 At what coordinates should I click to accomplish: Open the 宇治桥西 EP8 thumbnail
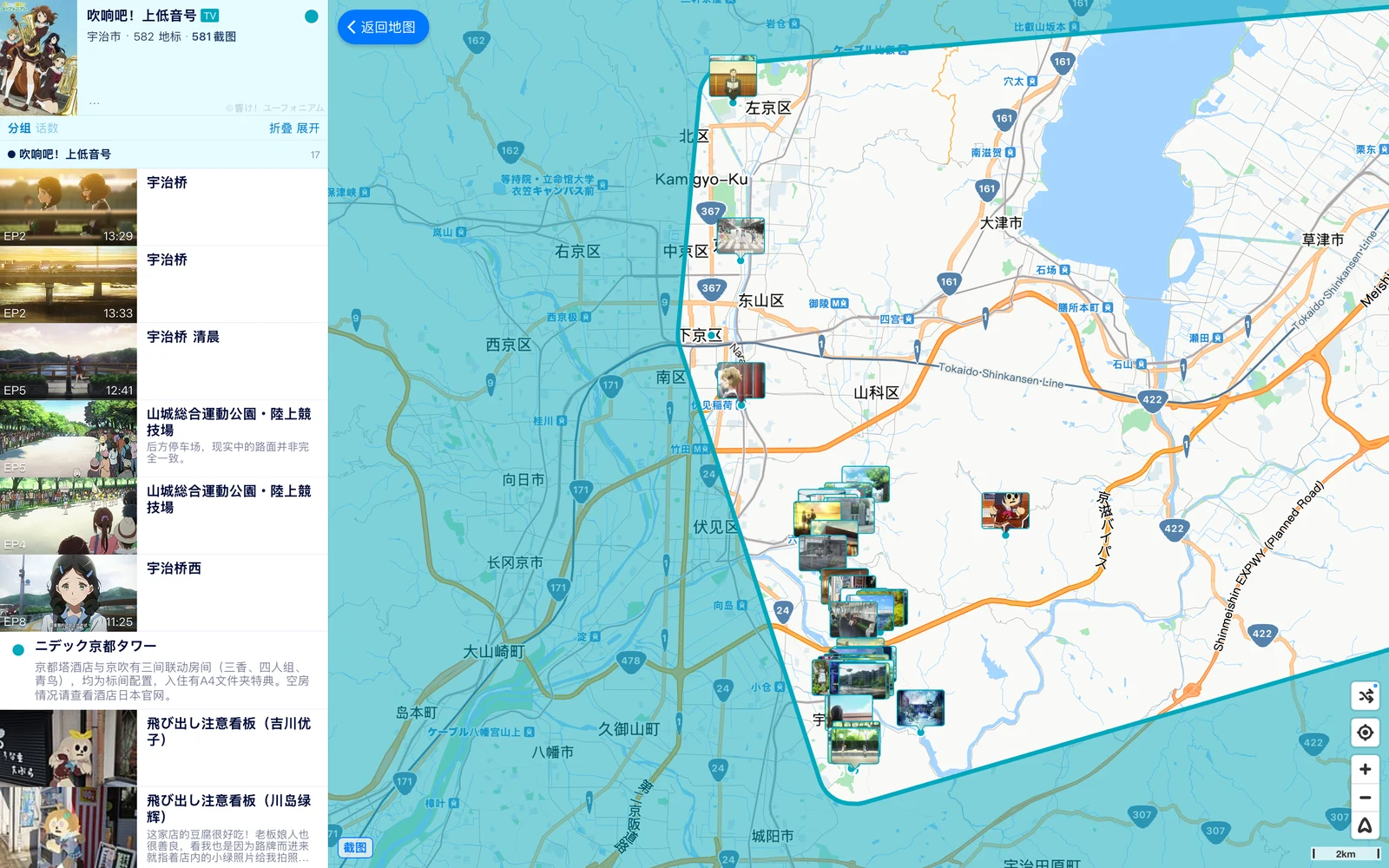coord(69,593)
